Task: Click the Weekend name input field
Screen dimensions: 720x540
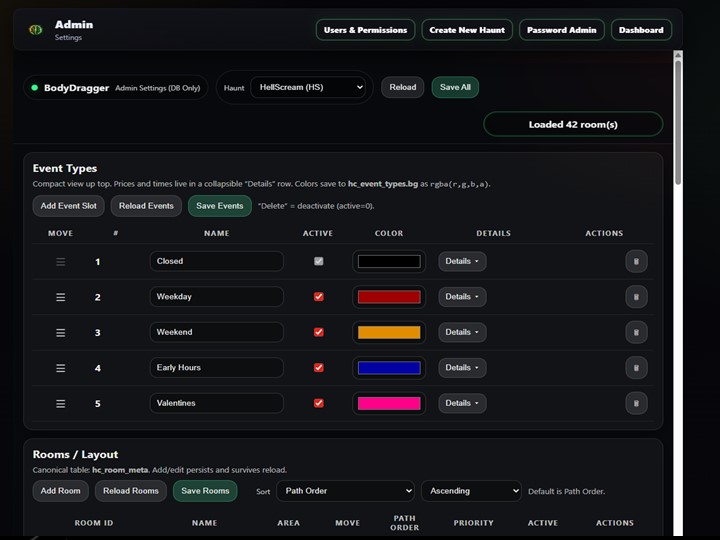Action: coord(216,332)
